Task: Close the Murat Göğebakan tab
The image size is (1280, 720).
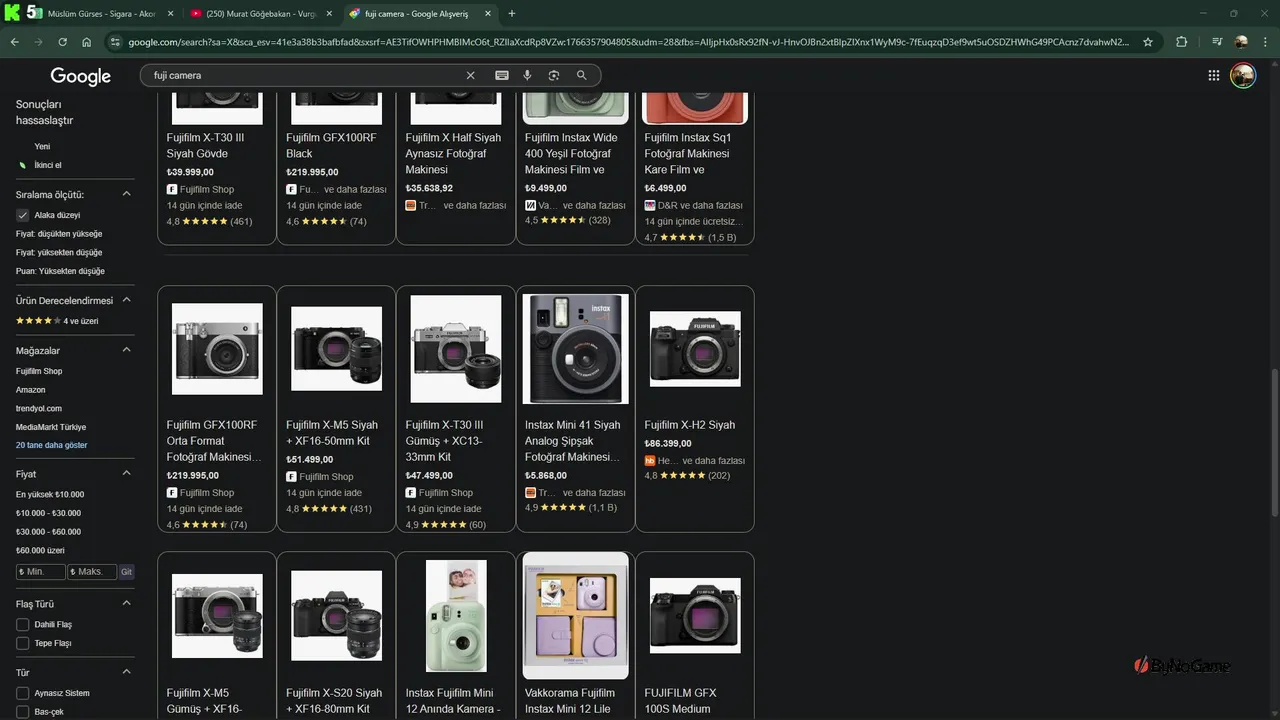Action: (329, 13)
